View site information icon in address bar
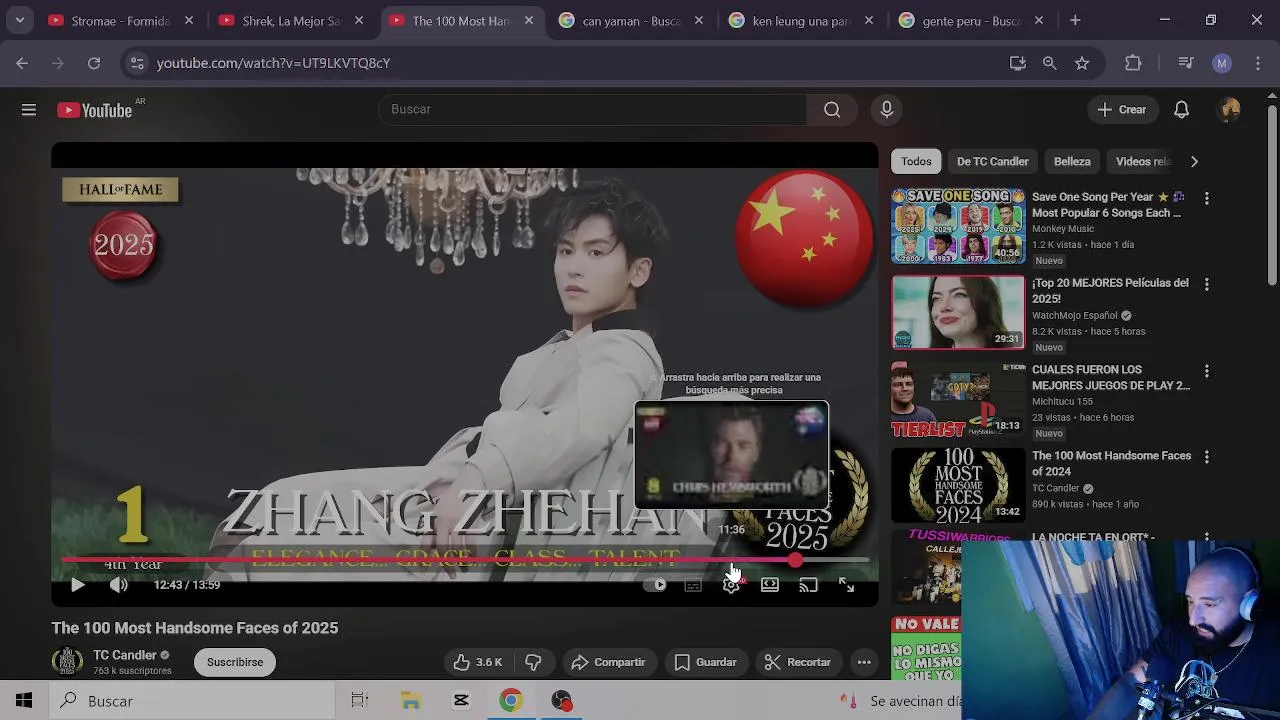 pos(137,63)
